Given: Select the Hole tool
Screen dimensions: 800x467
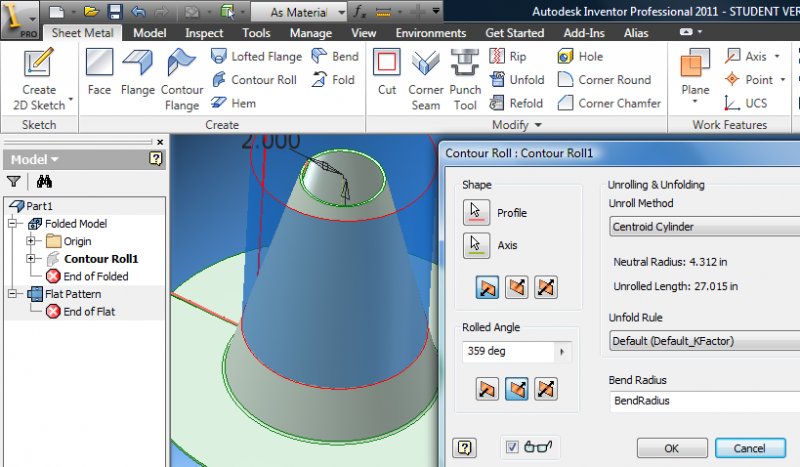Looking at the screenshot, I should point(580,56).
